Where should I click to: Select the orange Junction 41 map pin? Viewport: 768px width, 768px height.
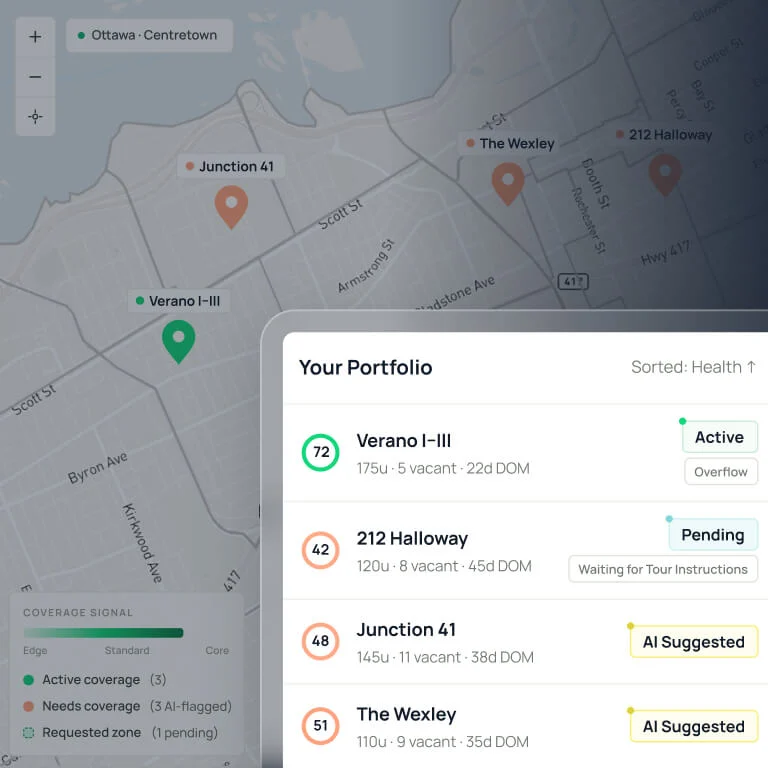pos(231,207)
